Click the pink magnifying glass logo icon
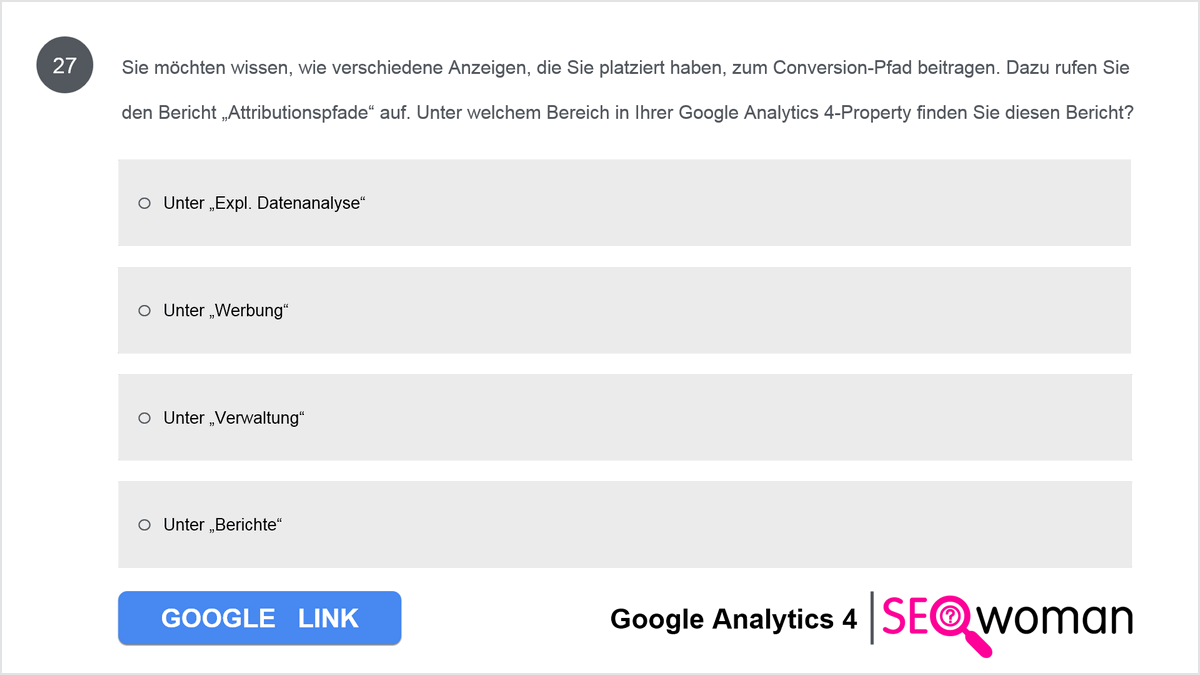 pos(958,624)
